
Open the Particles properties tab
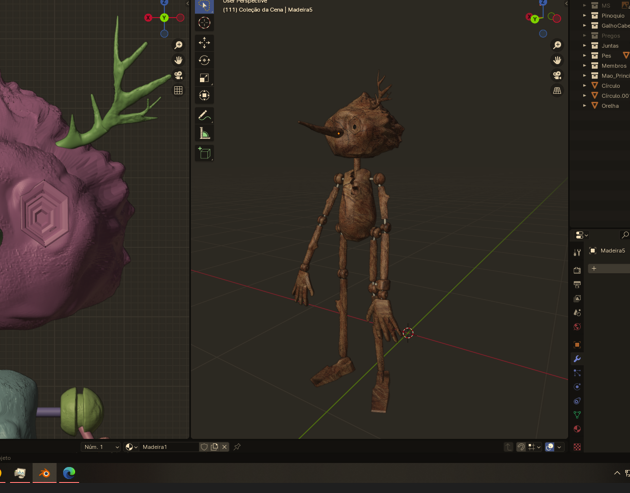tap(577, 373)
